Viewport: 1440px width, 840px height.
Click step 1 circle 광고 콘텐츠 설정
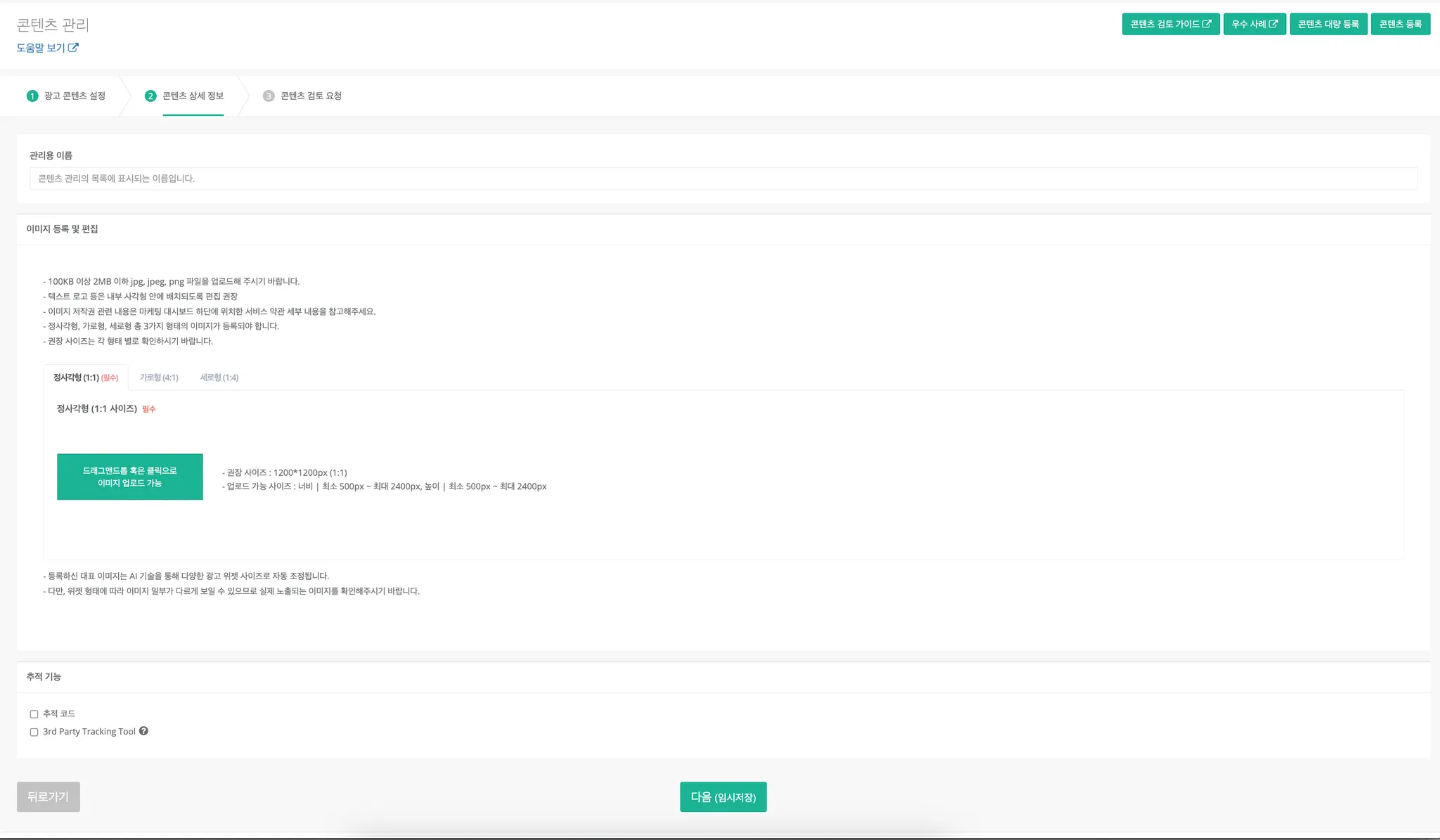coord(32,96)
